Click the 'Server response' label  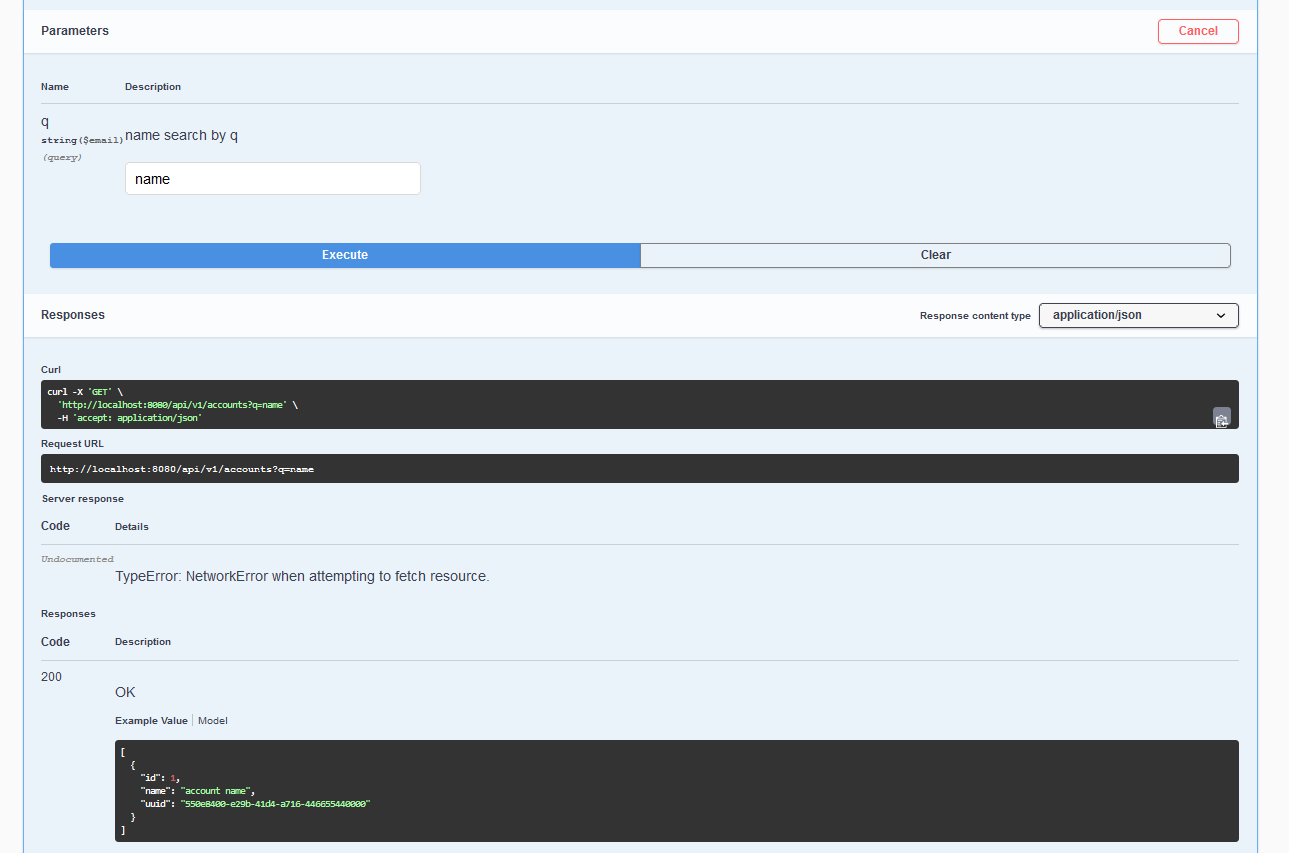point(83,499)
